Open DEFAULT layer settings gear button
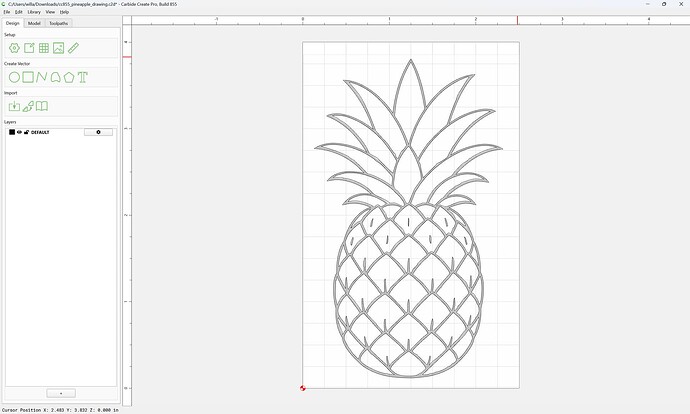 click(x=98, y=132)
